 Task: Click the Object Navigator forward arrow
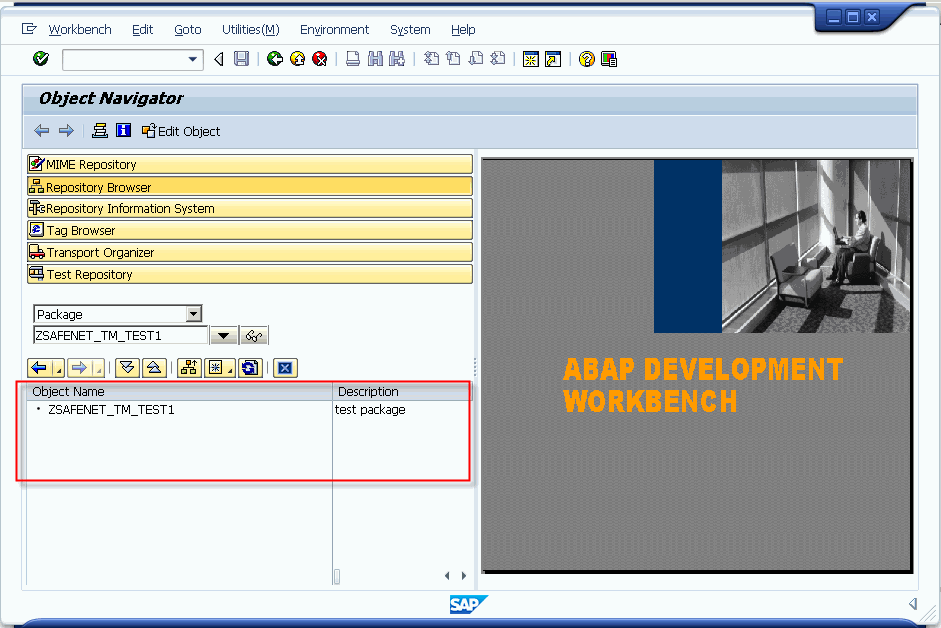pos(66,131)
